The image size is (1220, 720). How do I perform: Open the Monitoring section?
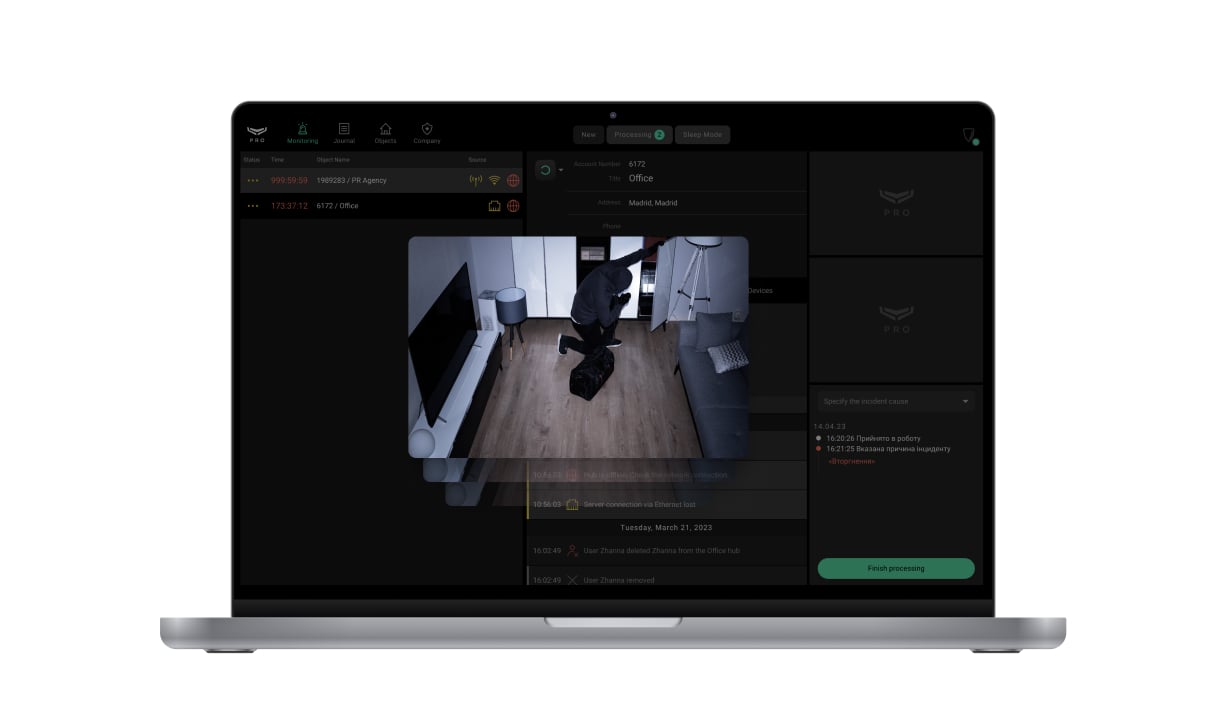click(x=302, y=132)
